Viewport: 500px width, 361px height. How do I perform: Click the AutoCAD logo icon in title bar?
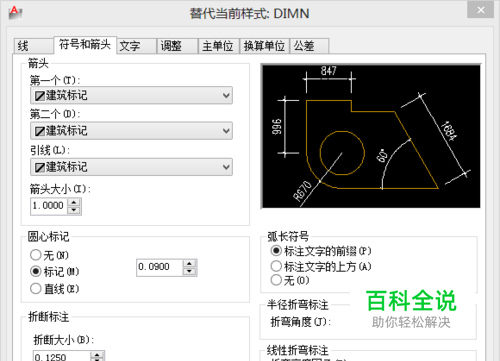[15, 12]
